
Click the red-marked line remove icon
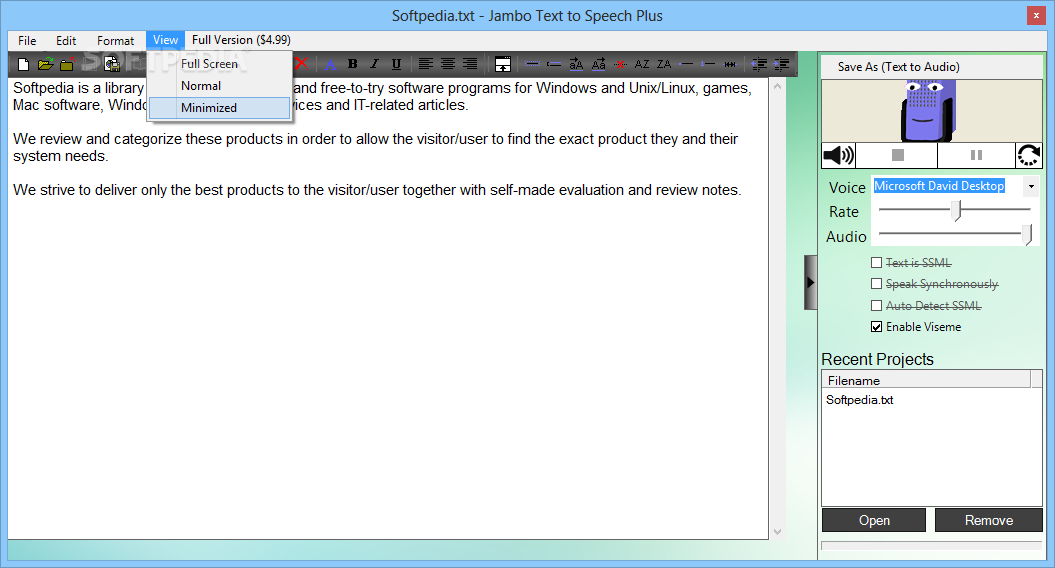pos(620,65)
